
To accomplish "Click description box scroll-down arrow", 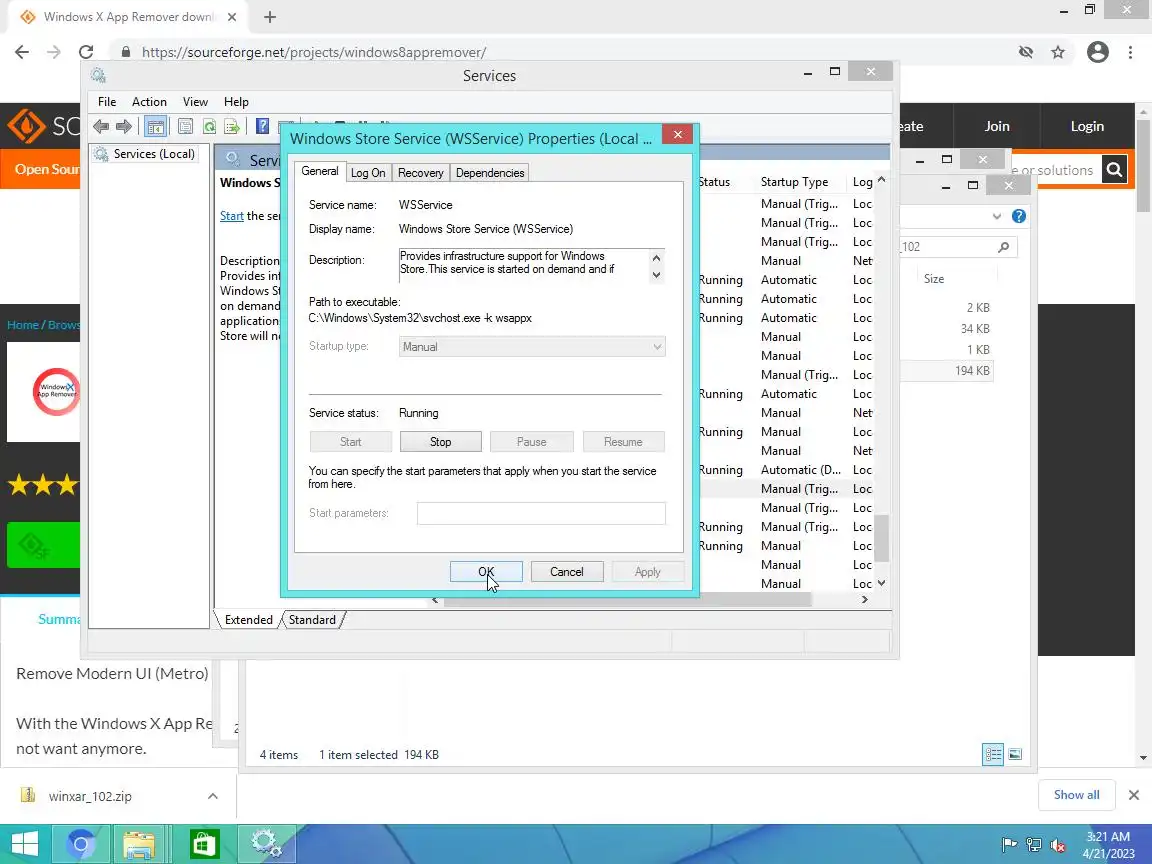I will tap(657, 275).
